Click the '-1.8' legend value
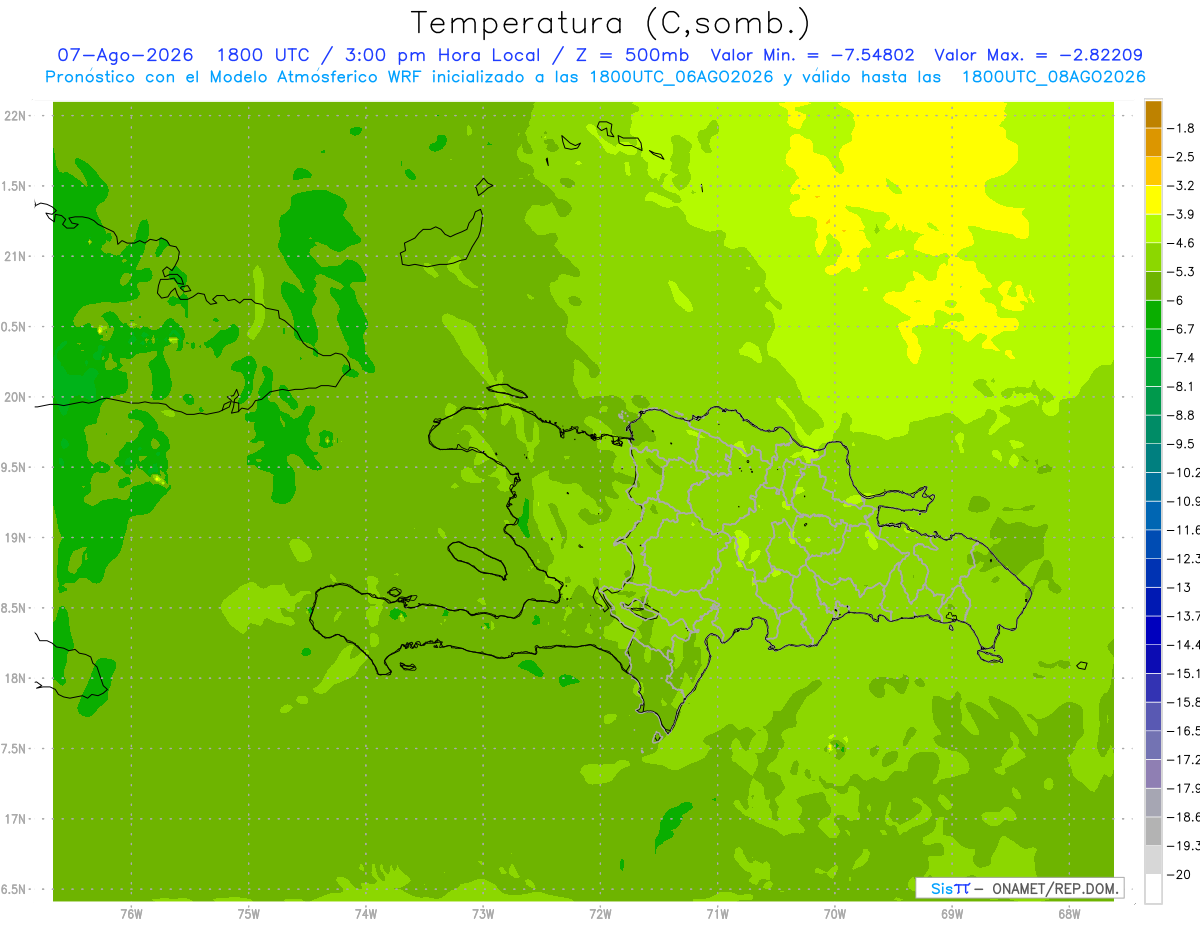Image resolution: width=1200 pixels, height=927 pixels. 1182,128
